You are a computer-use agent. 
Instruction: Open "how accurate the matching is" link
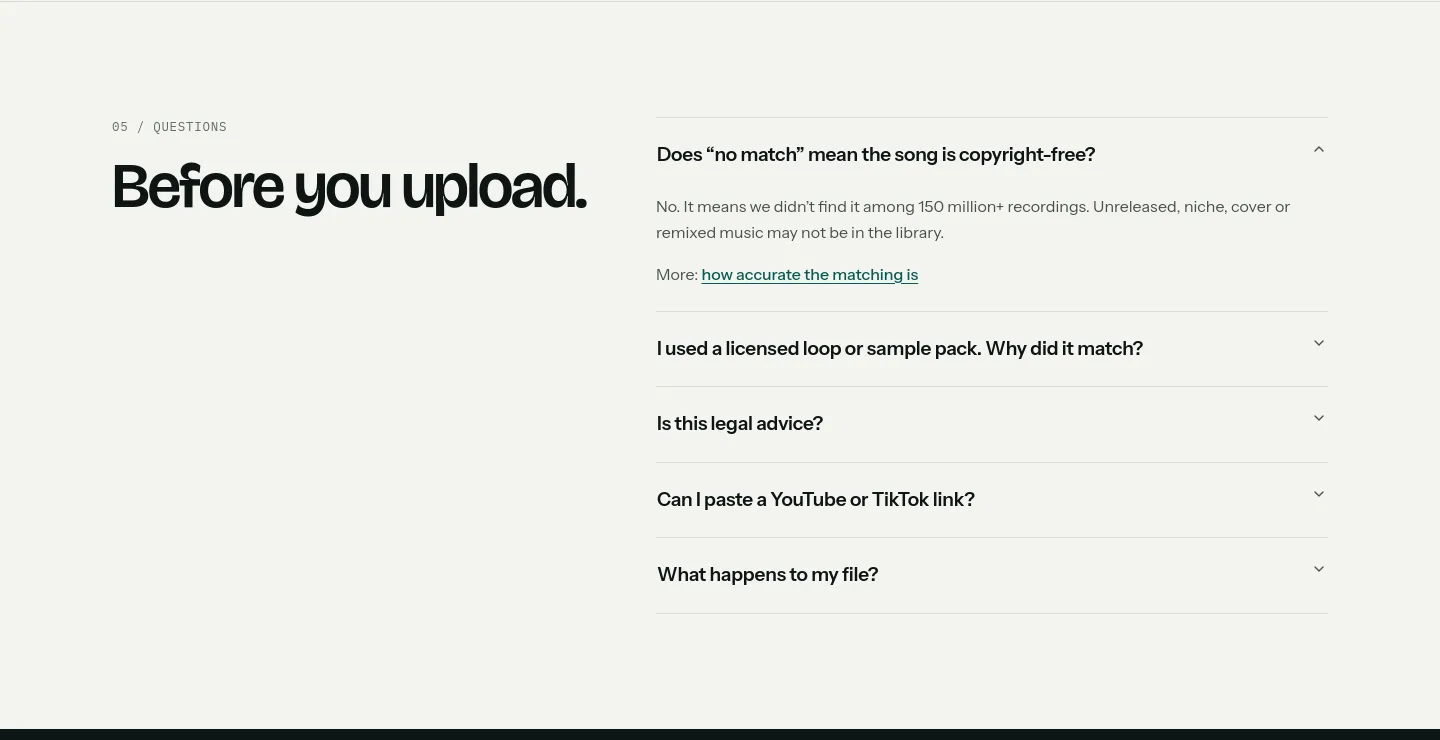click(x=810, y=275)
